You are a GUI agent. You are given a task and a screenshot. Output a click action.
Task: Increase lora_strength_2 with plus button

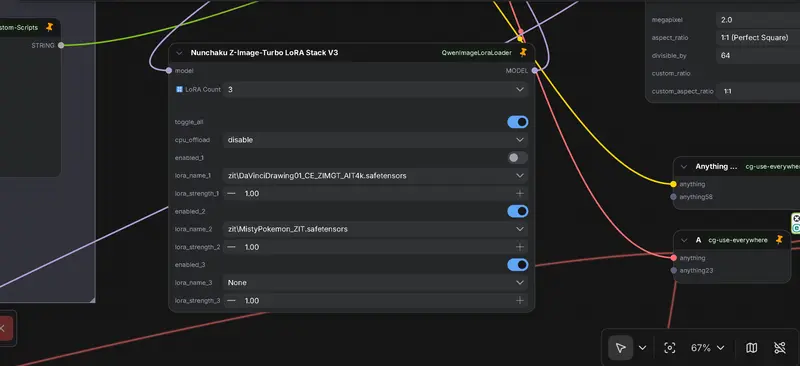(x=519, y=247)
